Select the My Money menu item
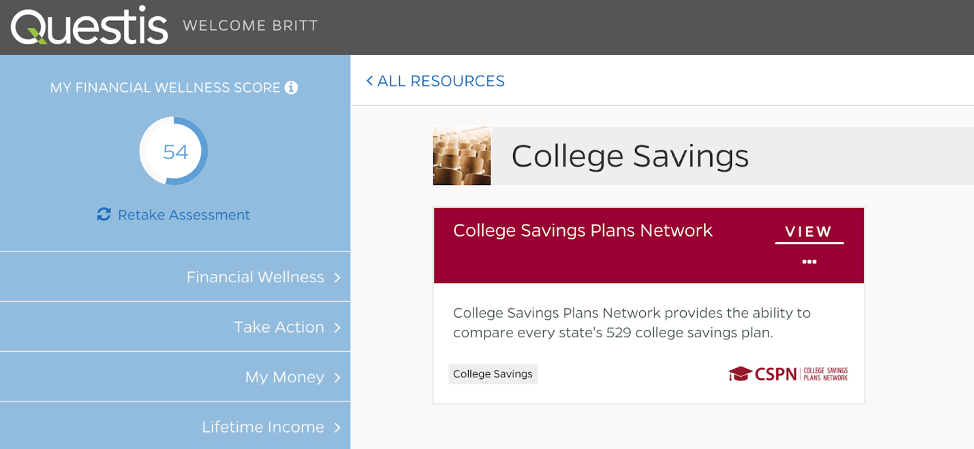The width and height of the screenshot is (974, 449). 284,377
